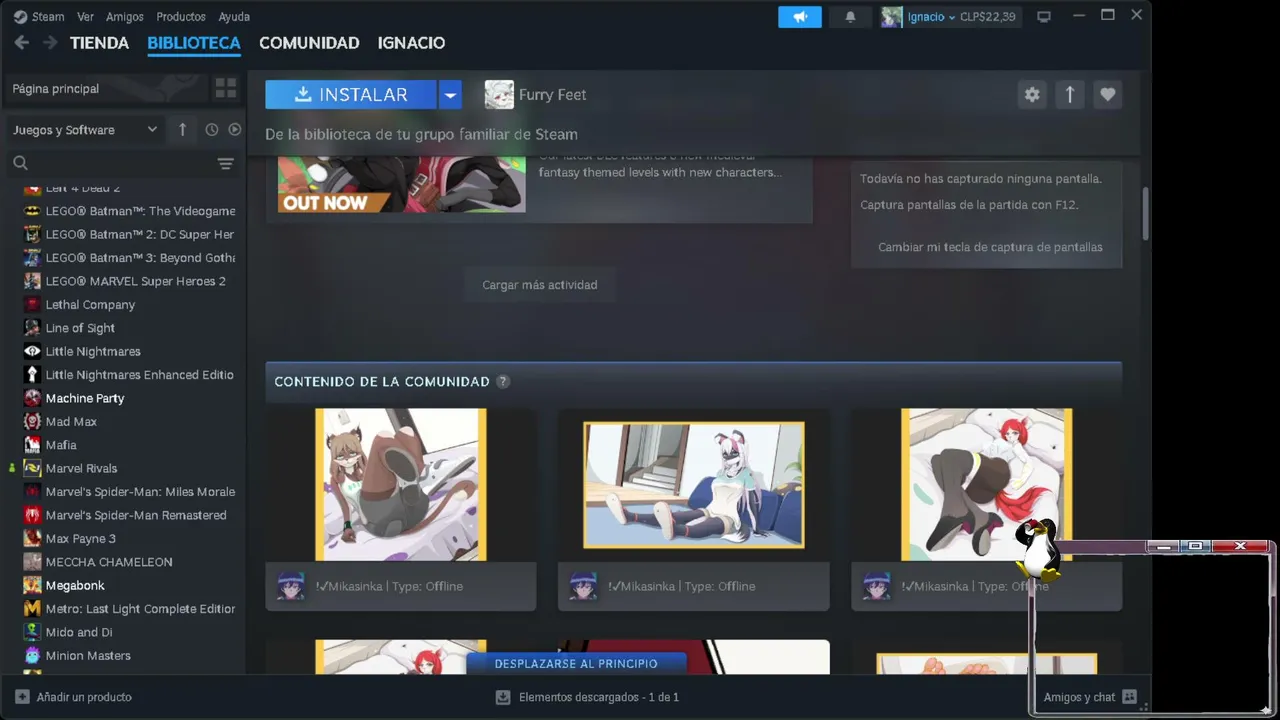Go back with the left arrow
The height and width of the screenshot is (720, 1280).
coord(22,43)
